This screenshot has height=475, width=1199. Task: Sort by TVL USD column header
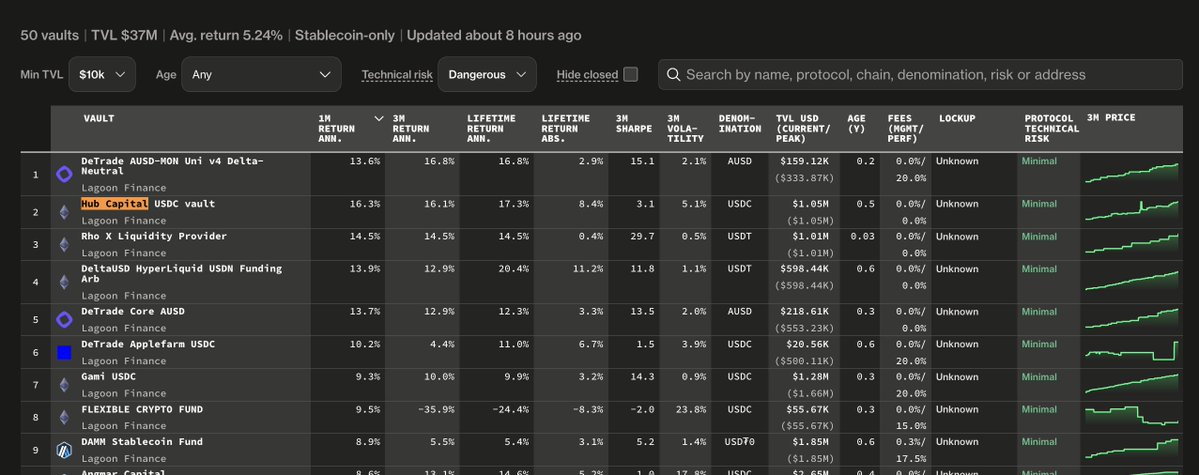(803, 129)
